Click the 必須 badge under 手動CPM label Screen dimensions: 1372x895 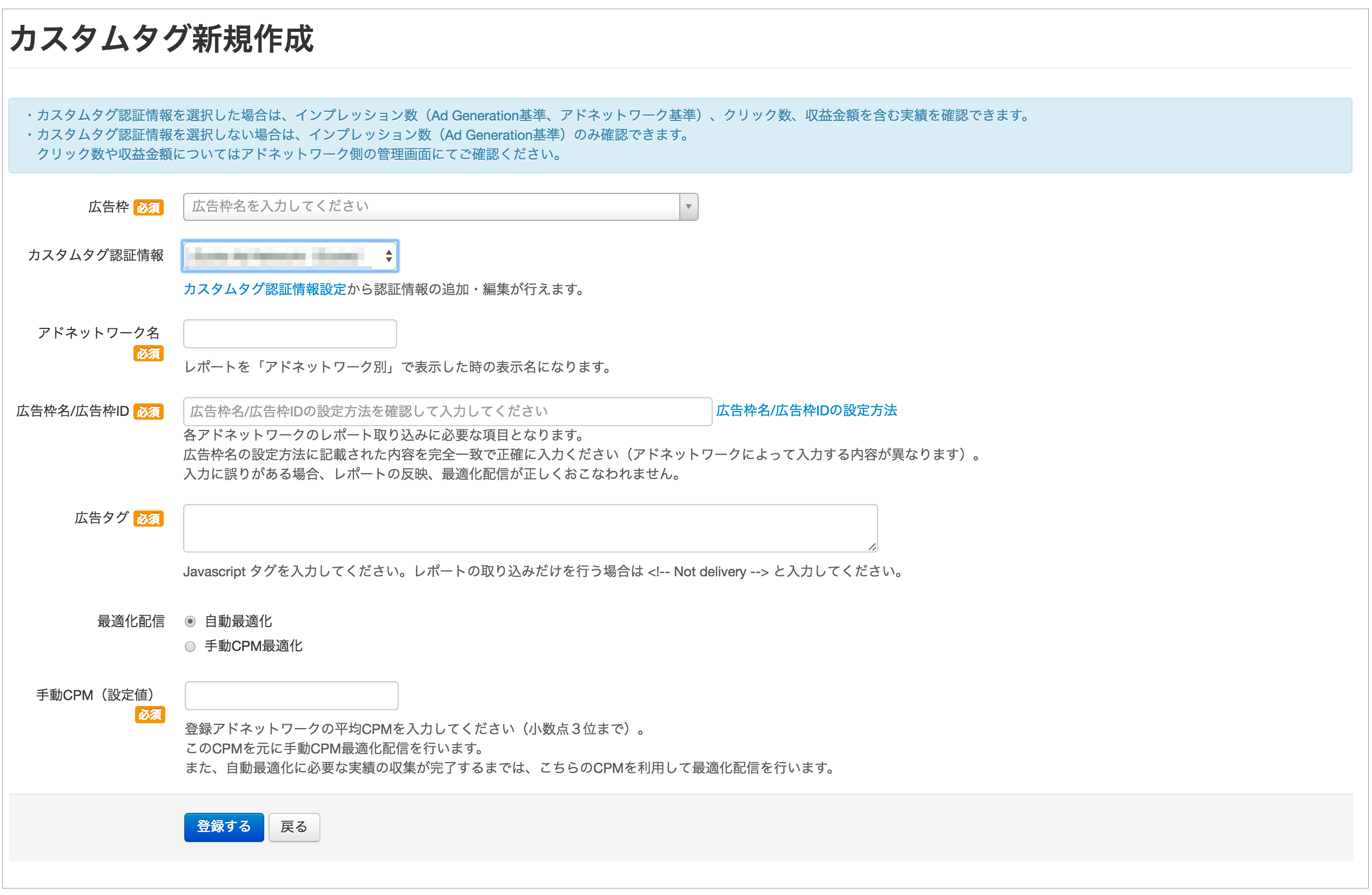(150, 715)
